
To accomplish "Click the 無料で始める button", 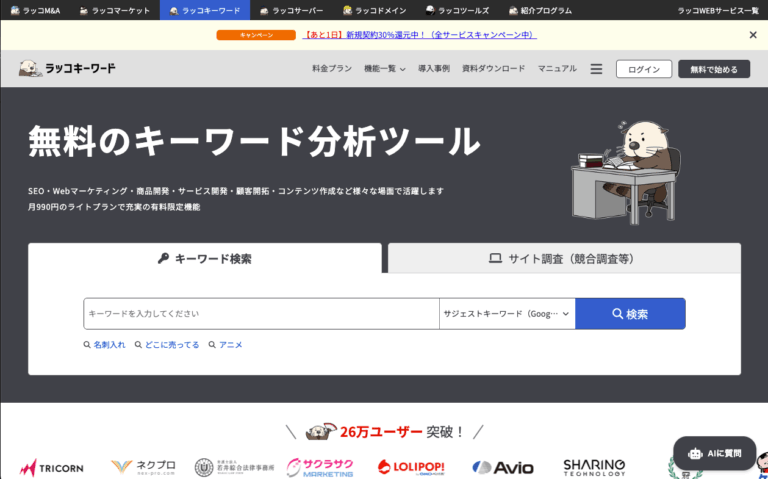I will pyautogui.click(x=714, y=69).
